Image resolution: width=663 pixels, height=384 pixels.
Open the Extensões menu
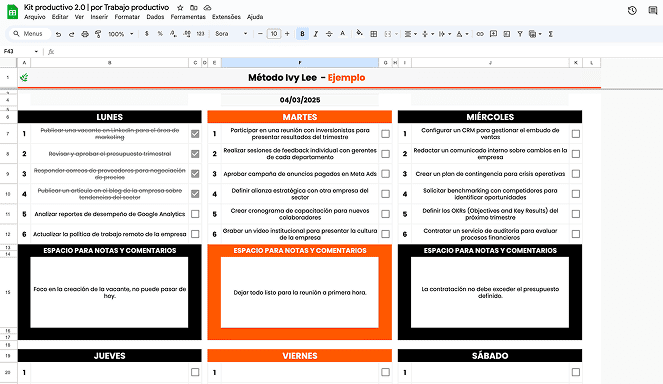(226, 17)
